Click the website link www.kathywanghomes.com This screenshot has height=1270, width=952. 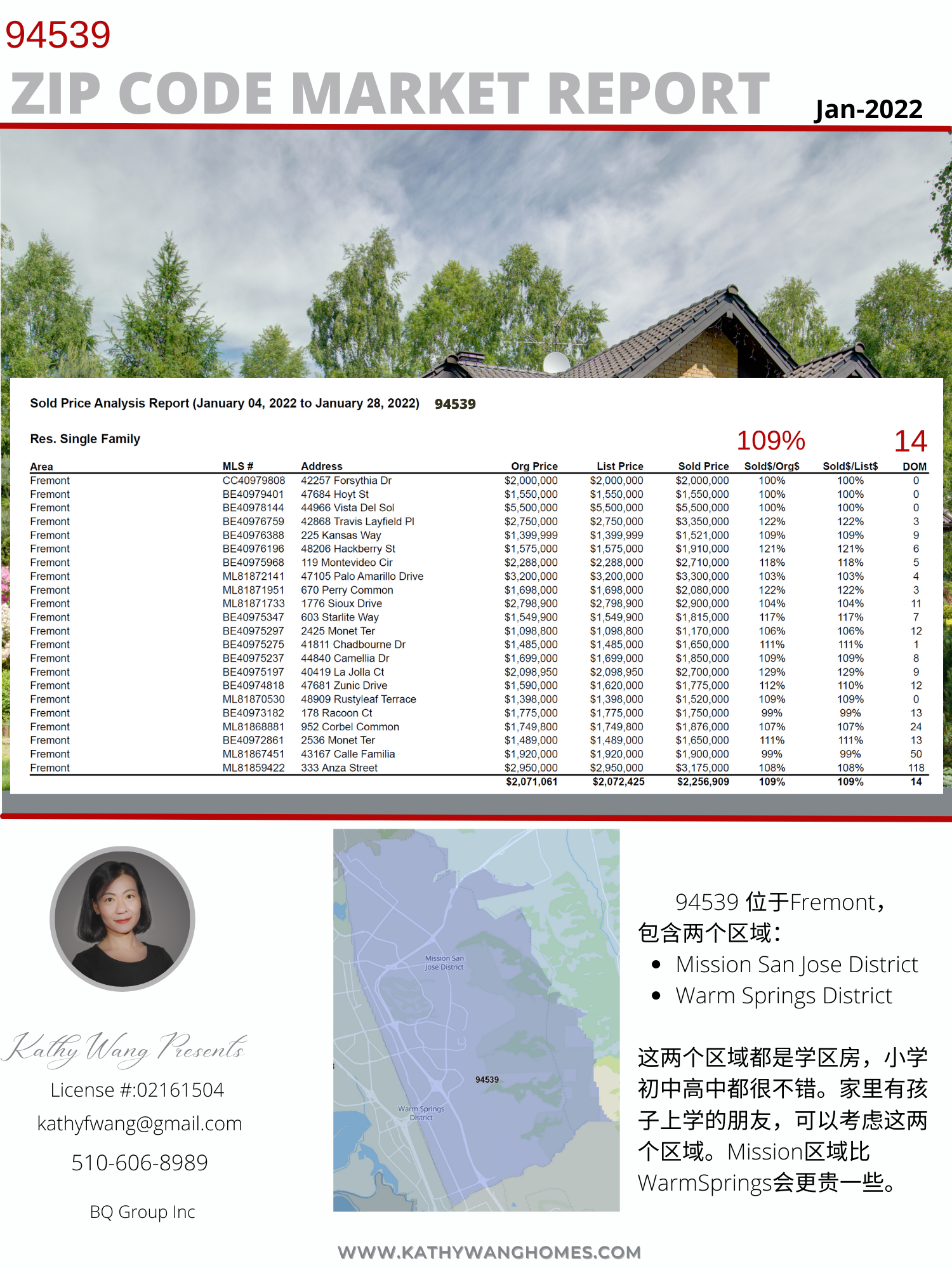(489, 1252)
